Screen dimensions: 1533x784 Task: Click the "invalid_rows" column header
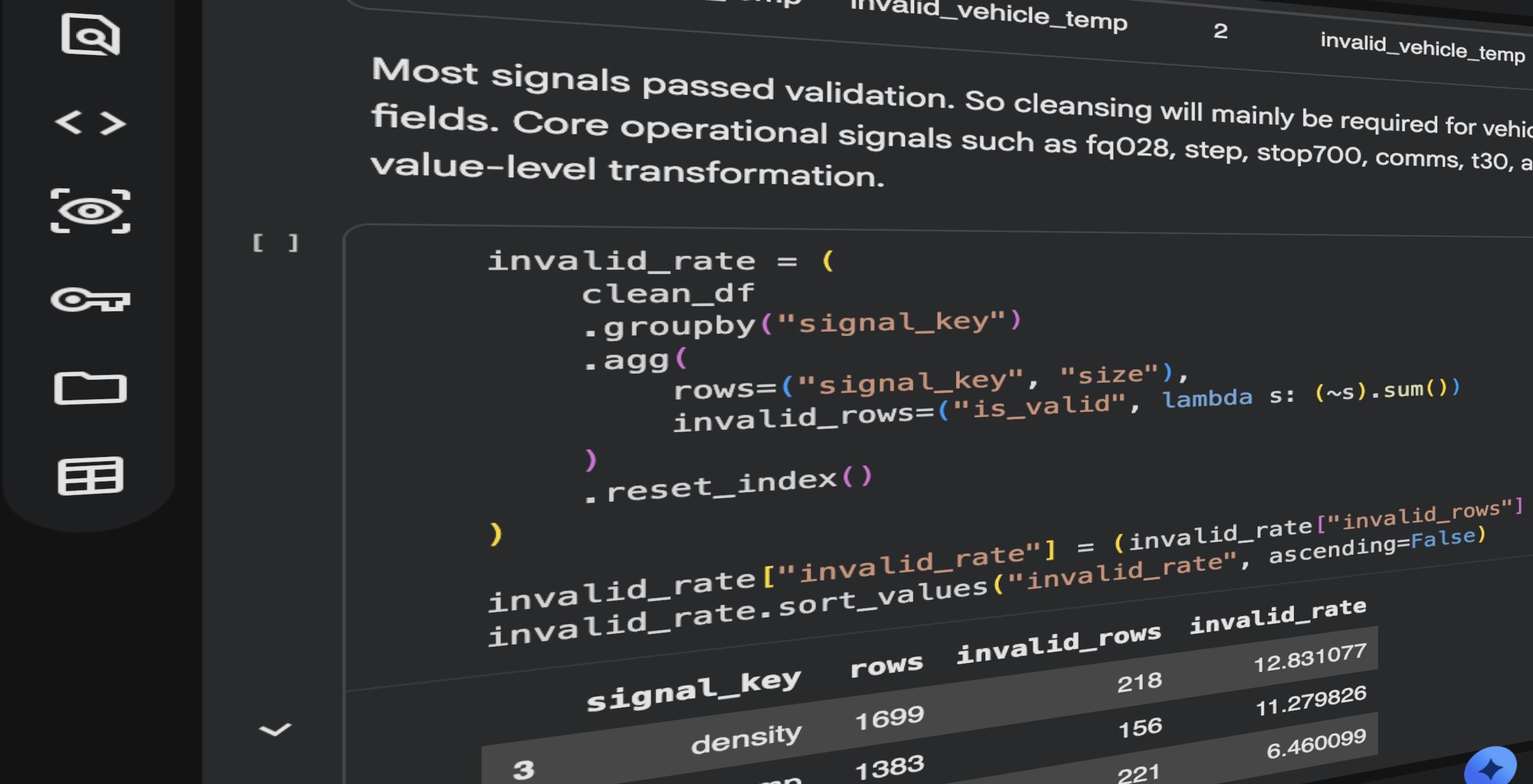pos(1059,643)
